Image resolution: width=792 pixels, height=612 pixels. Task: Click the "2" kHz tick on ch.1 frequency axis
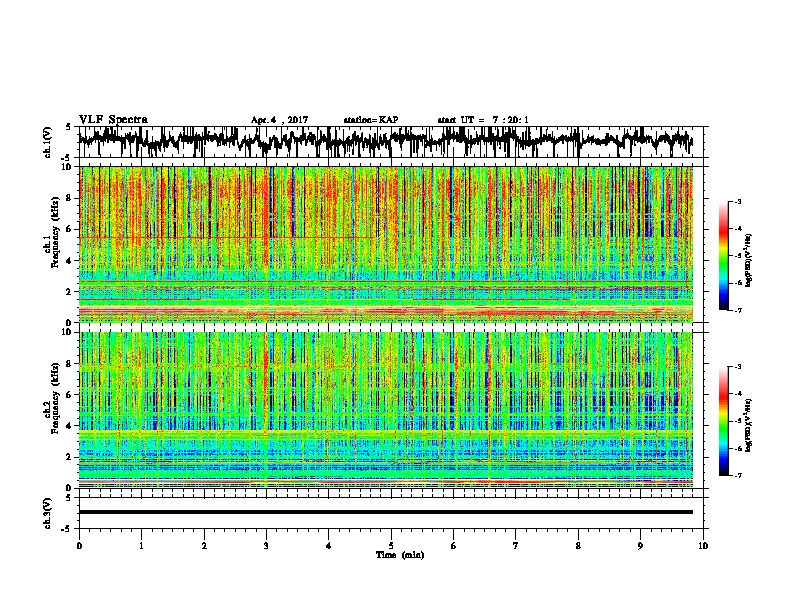70,292
